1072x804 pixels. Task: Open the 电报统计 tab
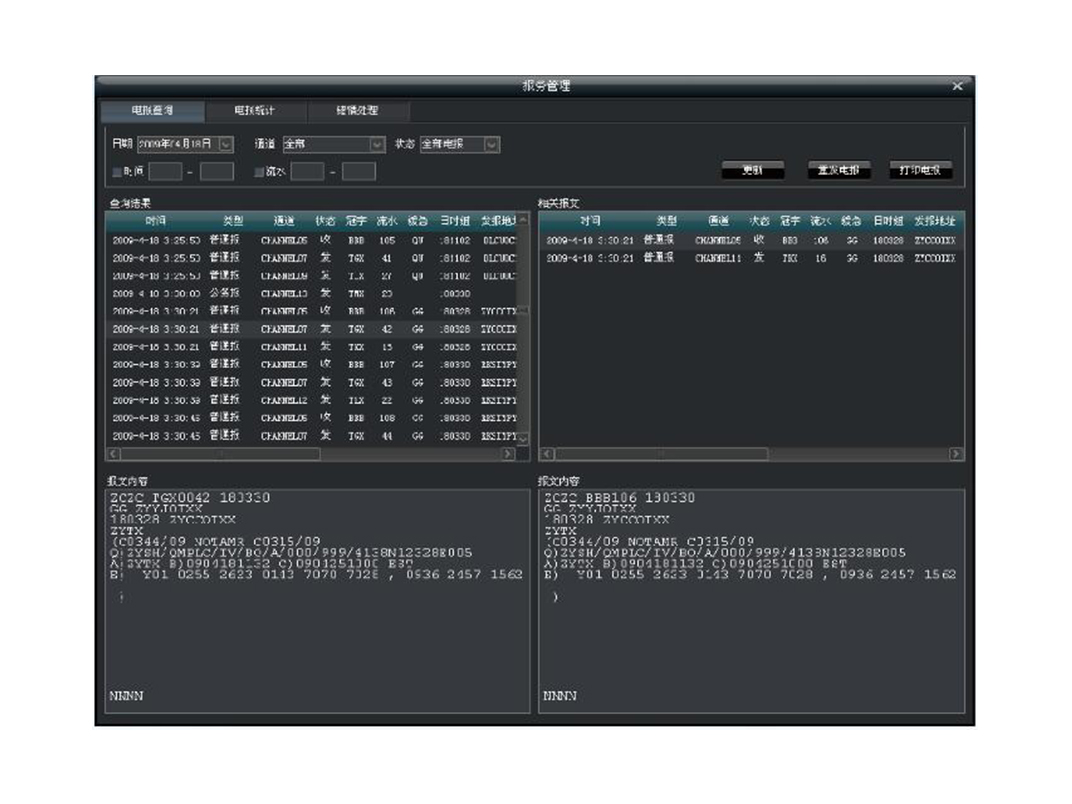(x=255, y=111)
